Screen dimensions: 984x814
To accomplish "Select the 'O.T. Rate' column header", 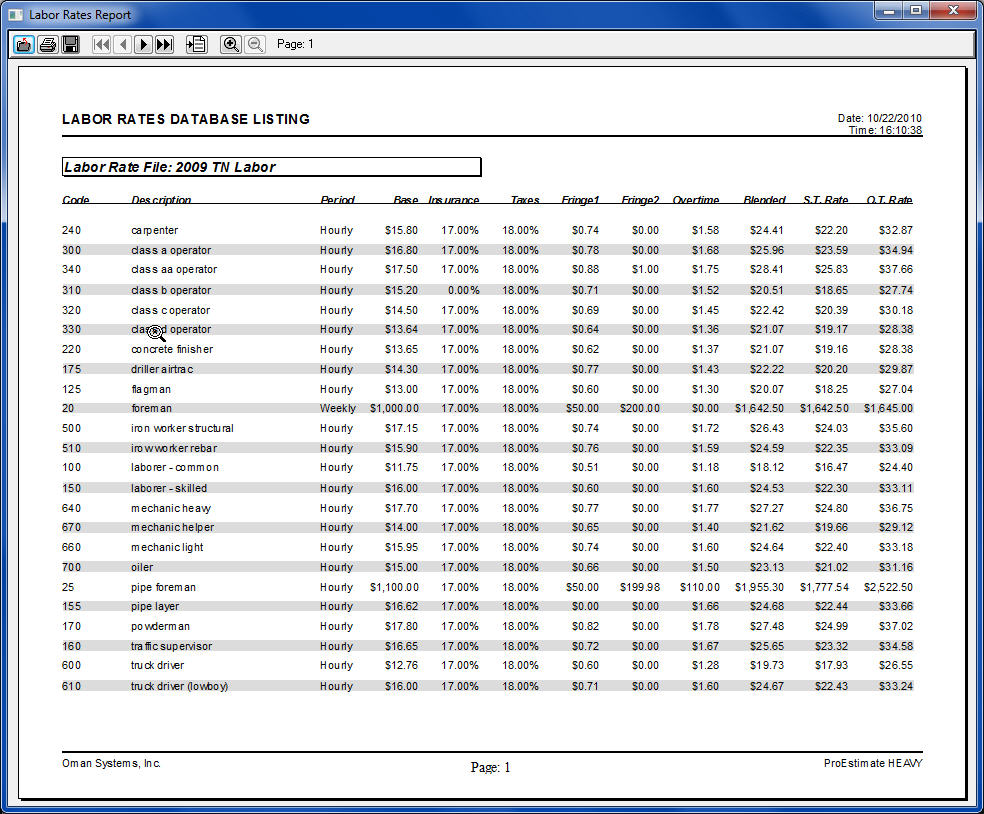I will [x=890, y=200].
